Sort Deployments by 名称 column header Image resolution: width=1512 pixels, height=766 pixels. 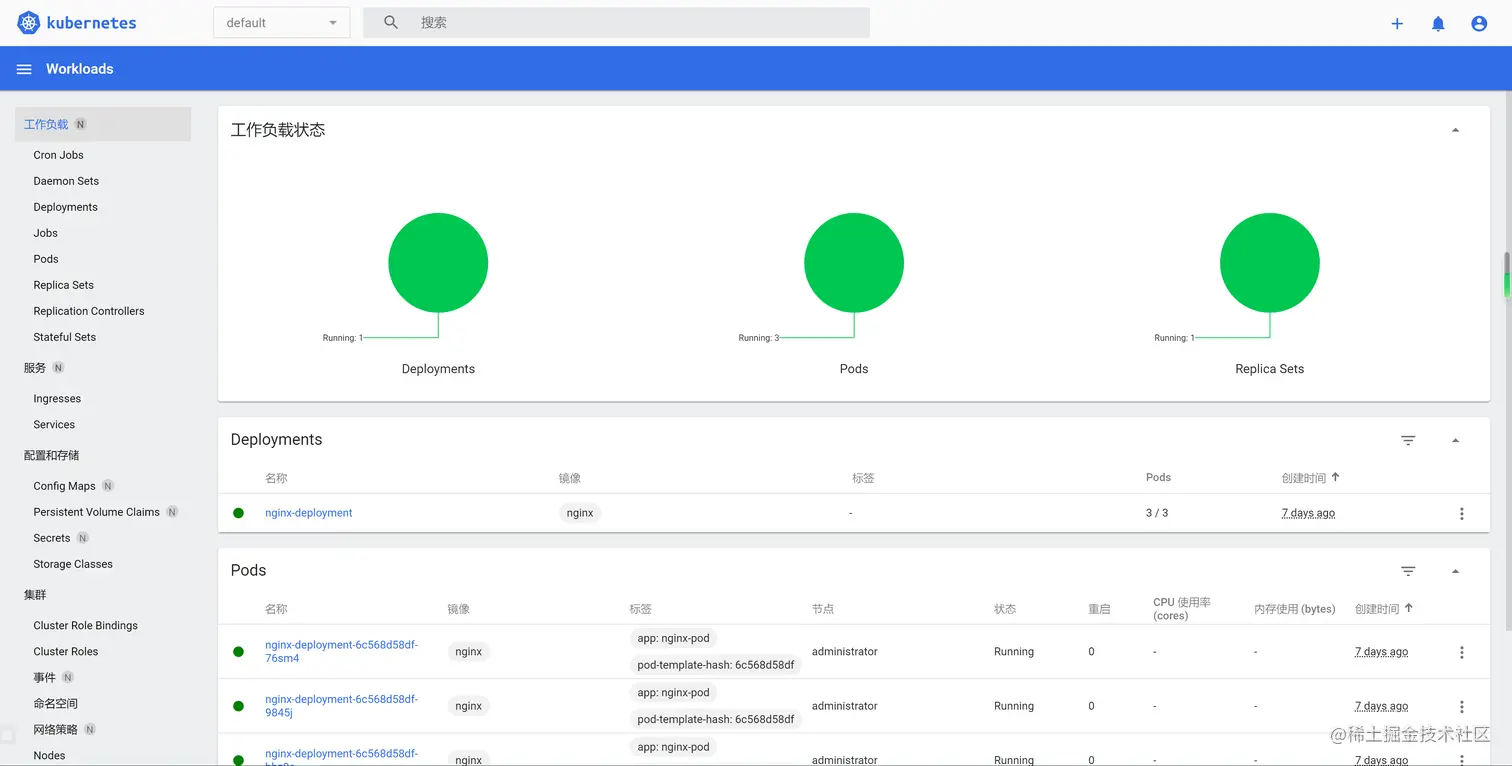(x=276, y=478)
